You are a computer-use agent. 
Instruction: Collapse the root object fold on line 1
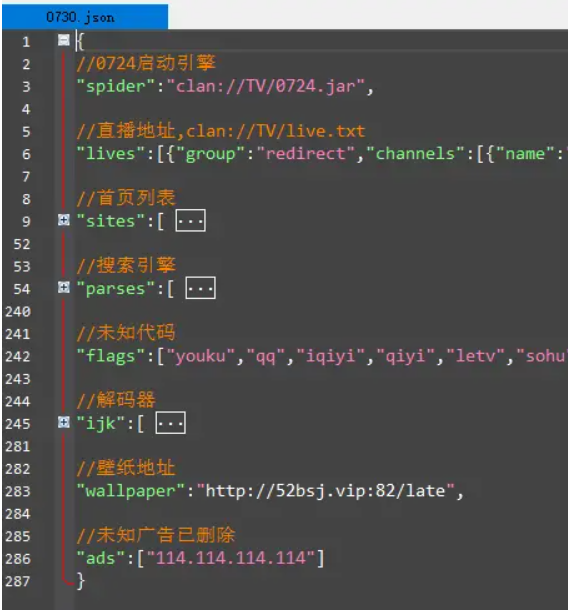point(64,40)
